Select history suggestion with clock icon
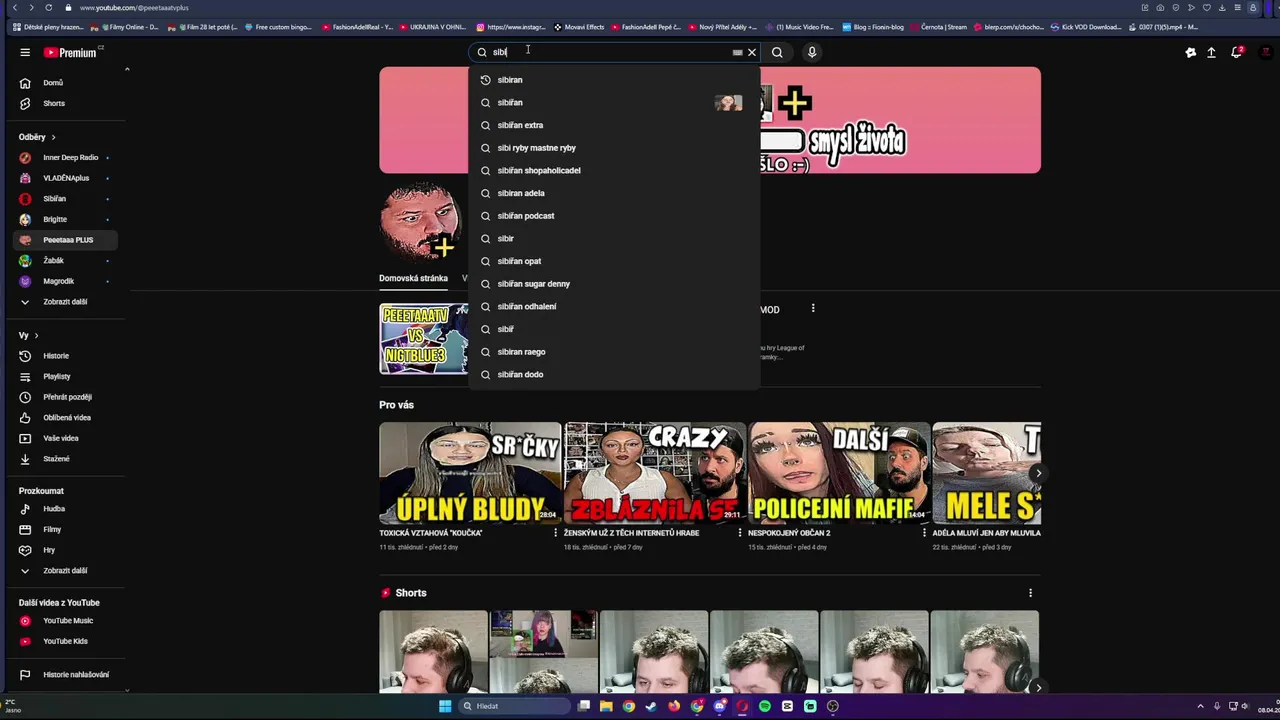The width and height of the screenshot is (1280, 720). (614, 80)
